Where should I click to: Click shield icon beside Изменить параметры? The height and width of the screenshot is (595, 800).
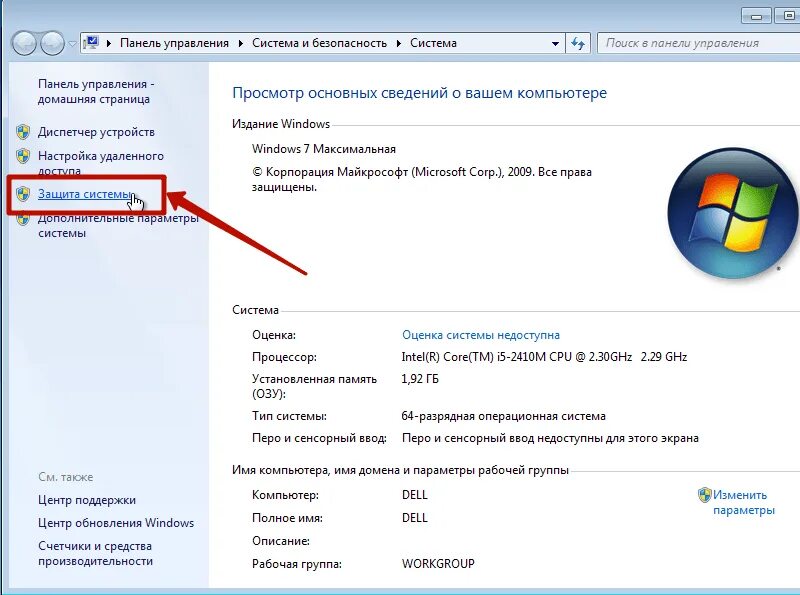click(x=705, y=495)
